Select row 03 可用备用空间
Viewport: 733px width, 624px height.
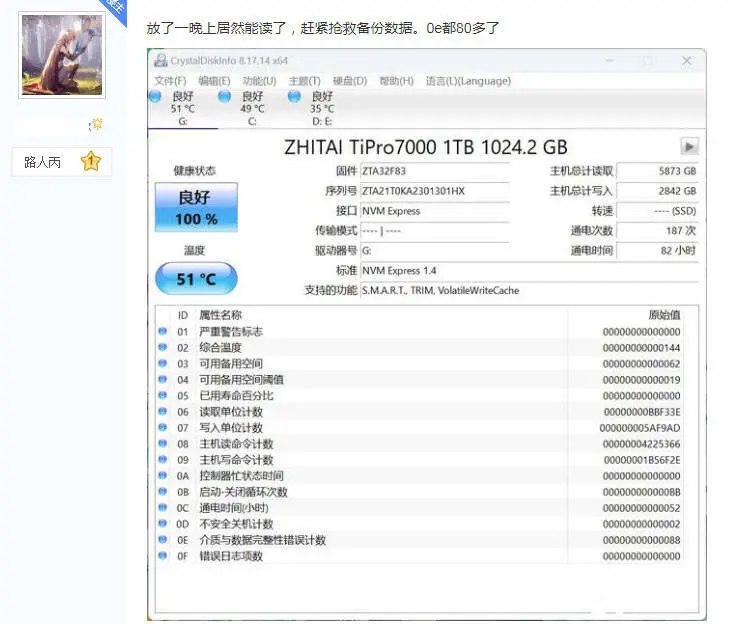click(x=419, y=364)
